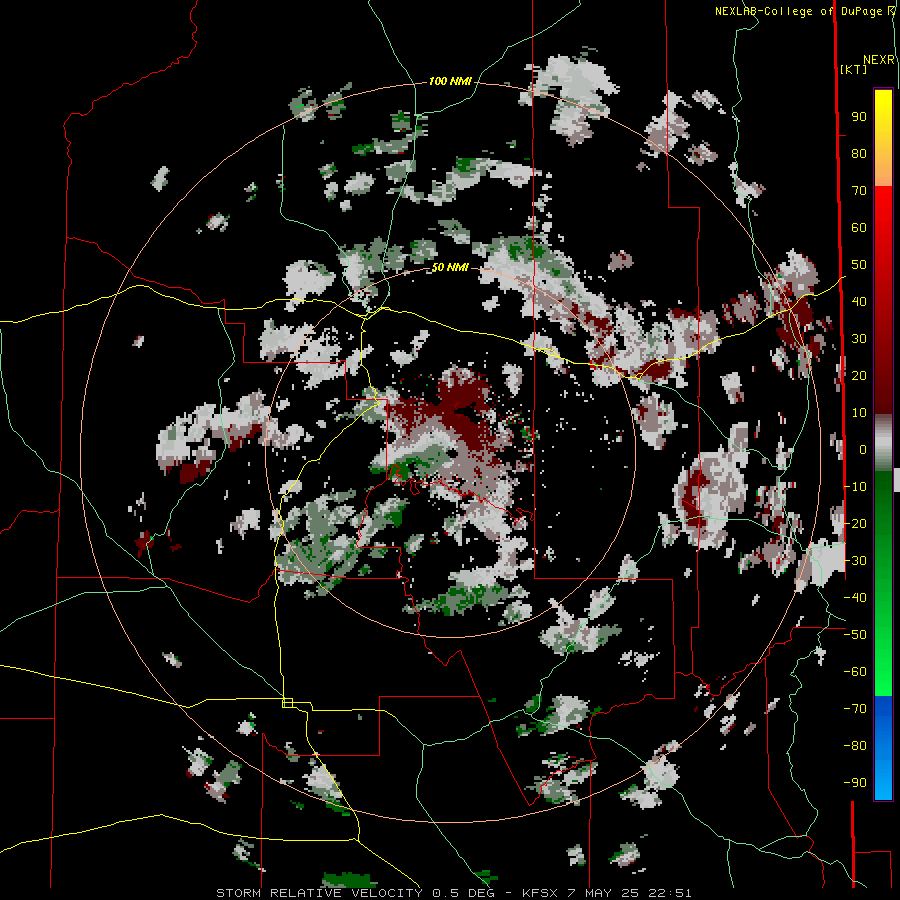900x900 pixels.
Task: Click the "70" value on velocity scale
Action: pyautogui.click(x=859, y=191)
